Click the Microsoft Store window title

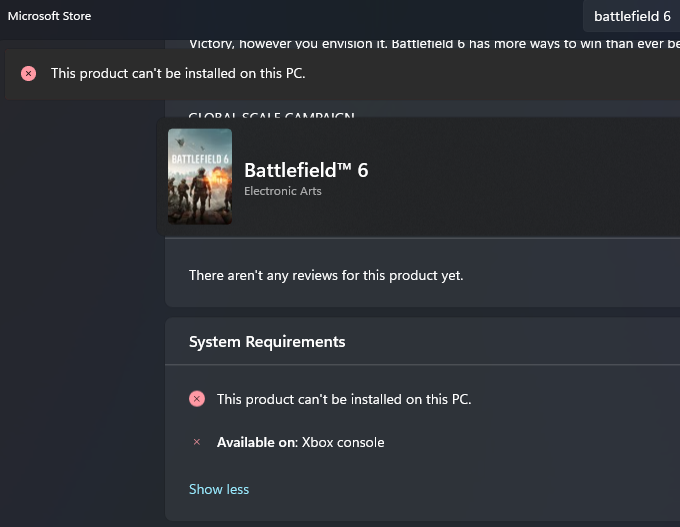coord(49,16)
